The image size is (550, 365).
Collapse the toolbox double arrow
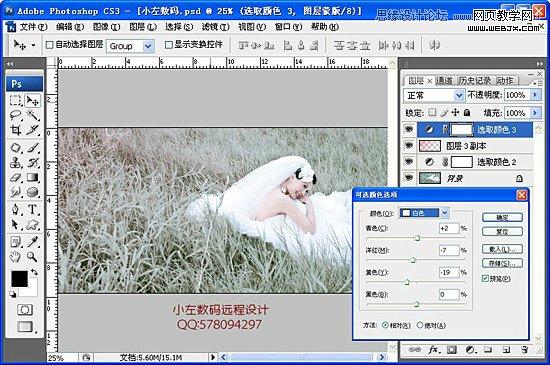pos(11,64)
